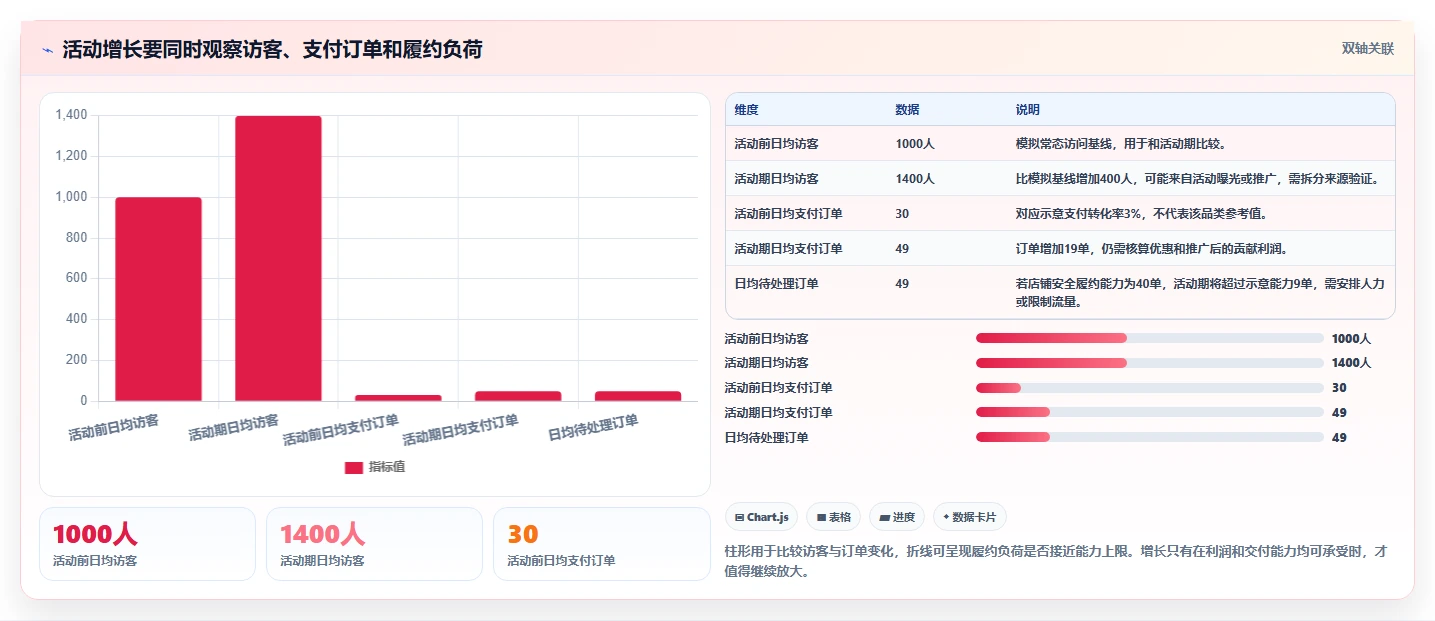Click the note 对应示意支付转化率3%

[1141, 214]
